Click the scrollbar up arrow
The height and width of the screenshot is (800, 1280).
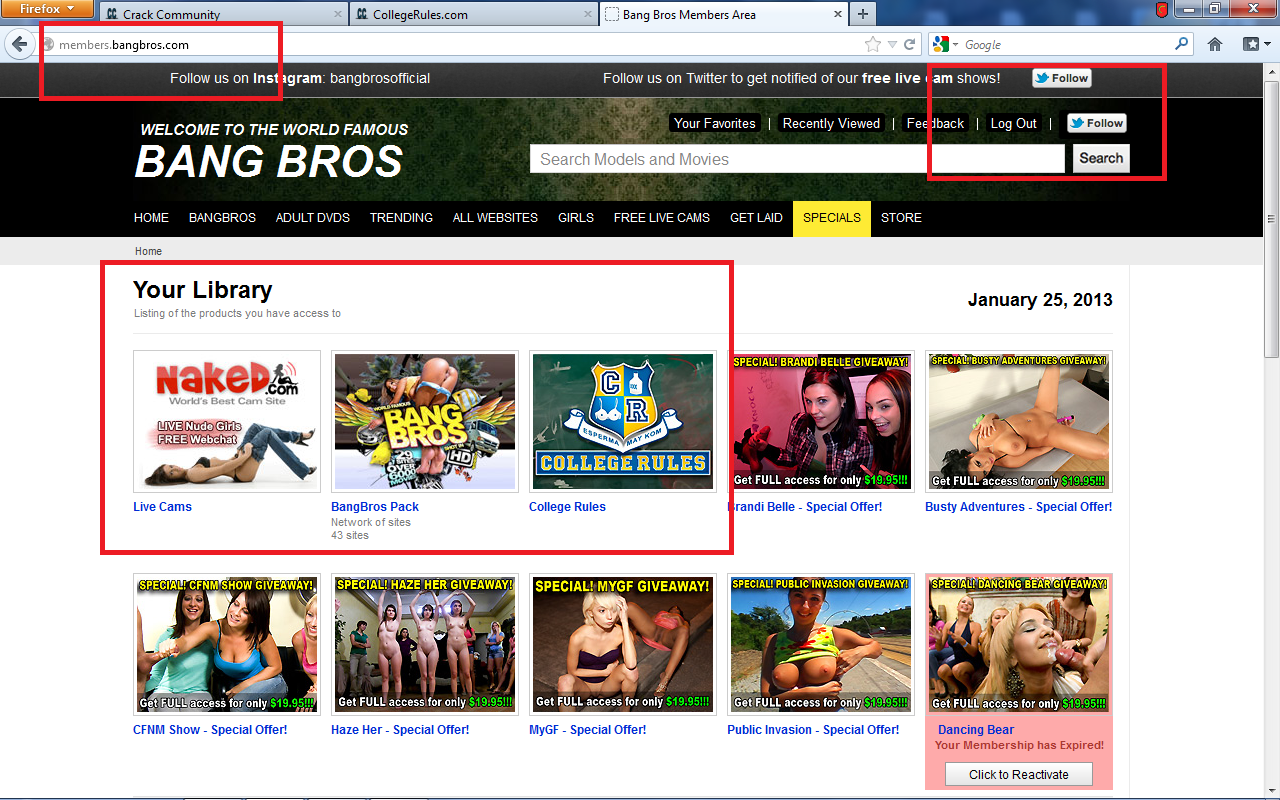(x=1271, y=71)
